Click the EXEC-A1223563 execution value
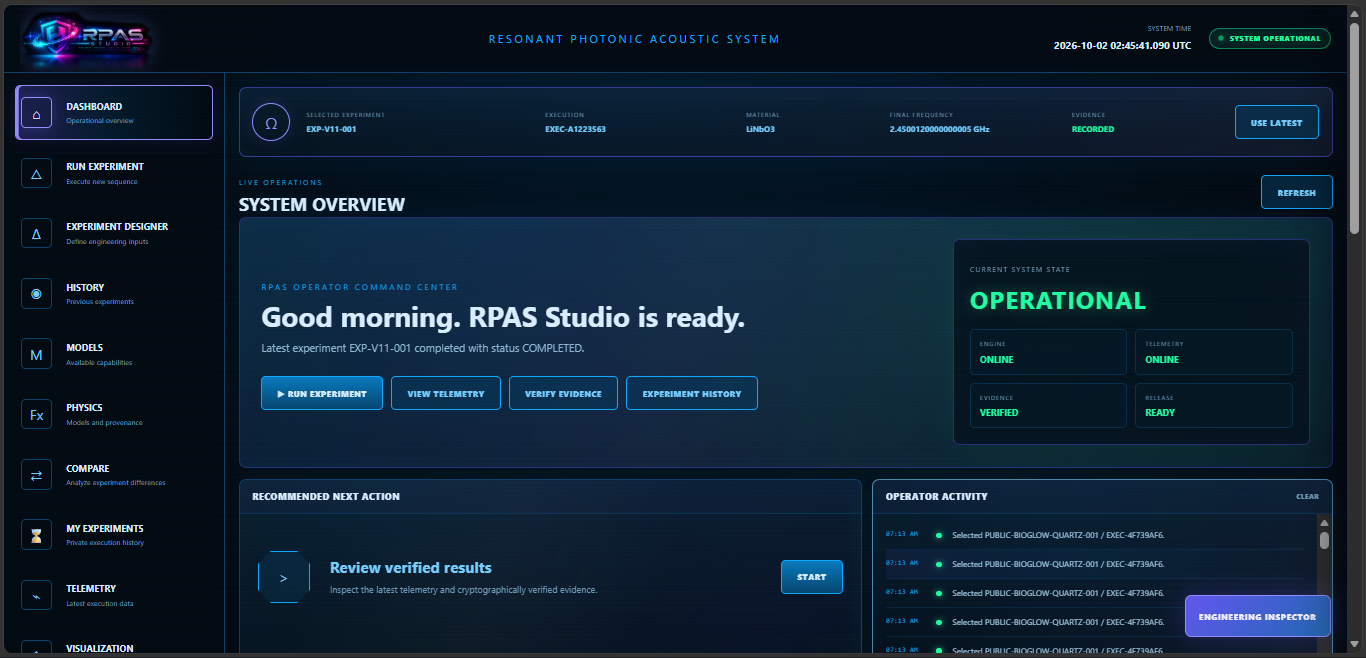1366x658 pixels. coord(575,129)
